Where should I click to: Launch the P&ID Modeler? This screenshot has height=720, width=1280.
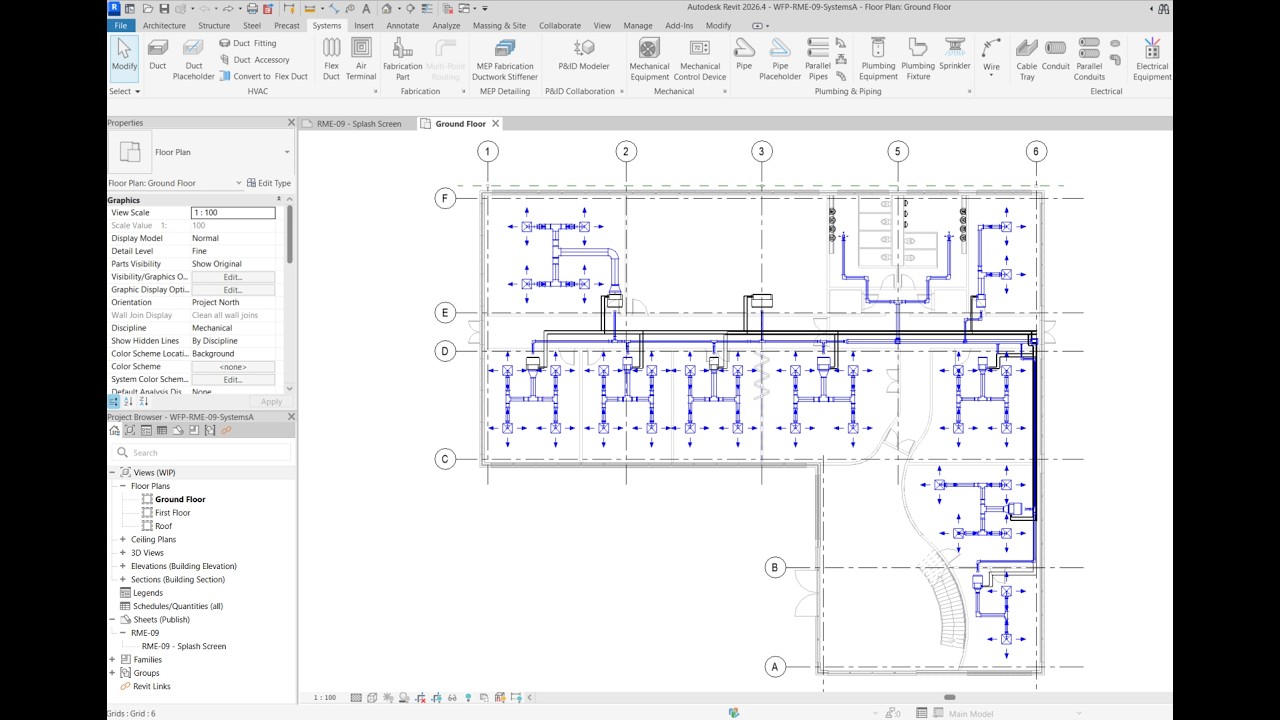click(x=584, y=54)
